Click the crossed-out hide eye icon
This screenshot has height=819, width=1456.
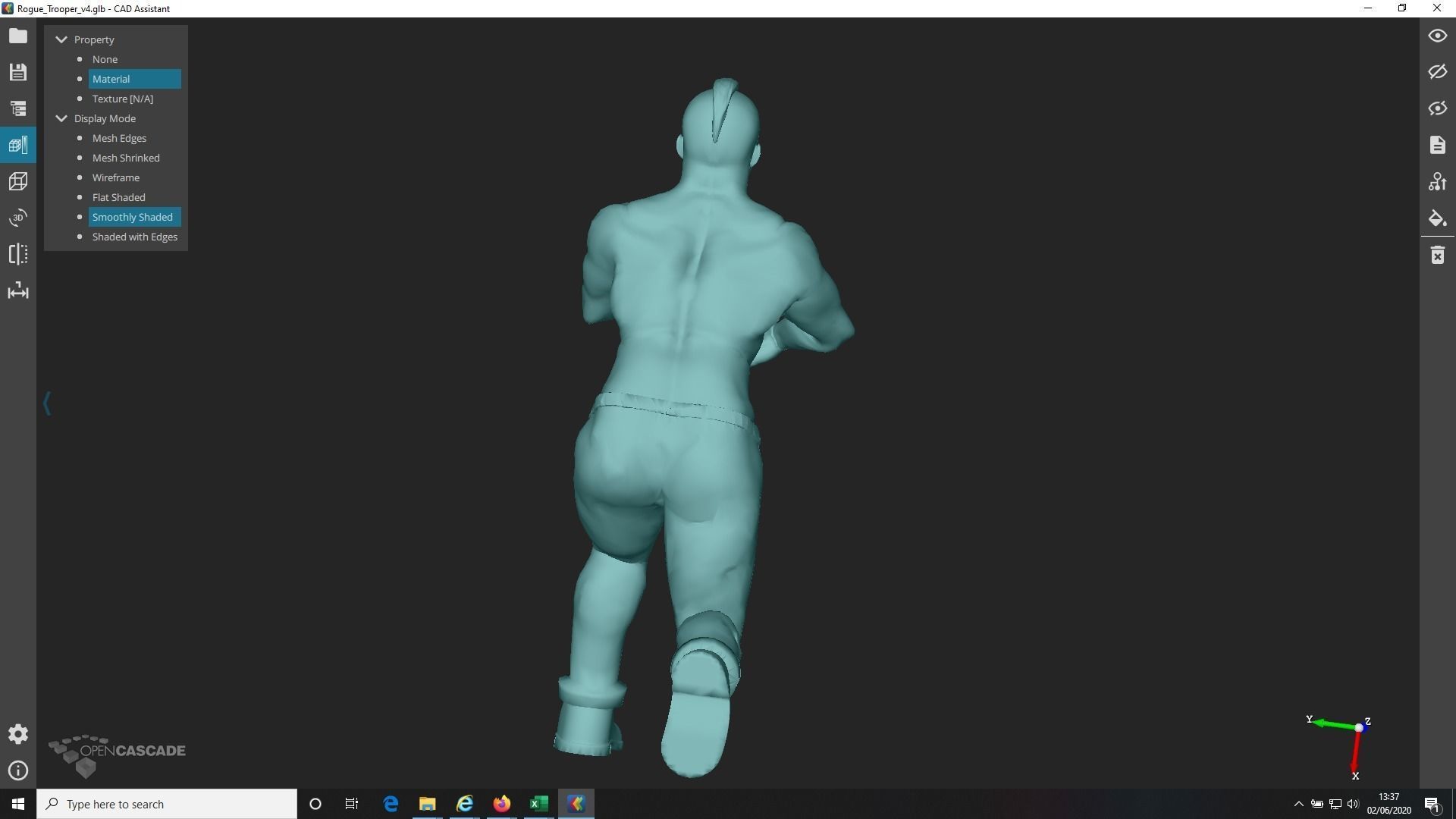coord(1437,72)
